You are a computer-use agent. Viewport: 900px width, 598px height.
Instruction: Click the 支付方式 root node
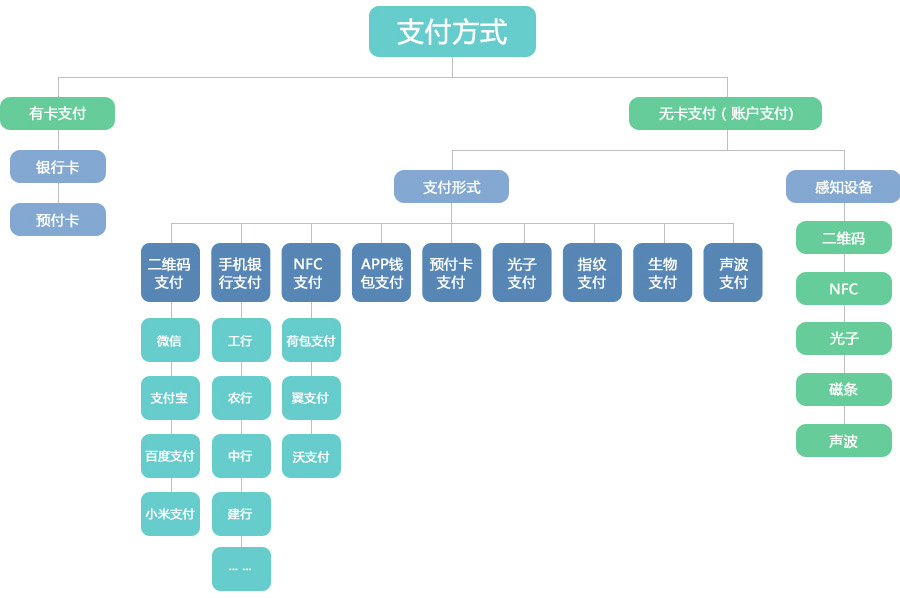coord(452,32)
